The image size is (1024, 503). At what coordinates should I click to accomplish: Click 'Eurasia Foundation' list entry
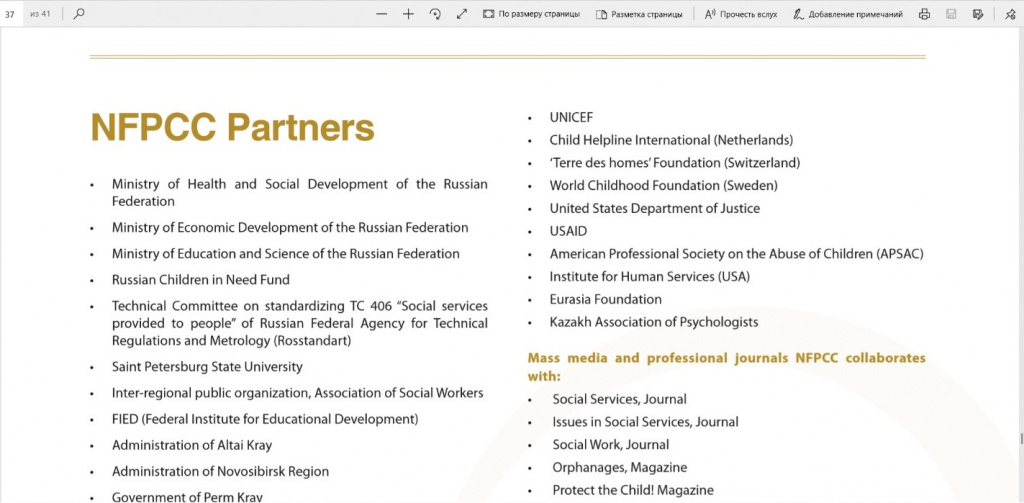coord(605,299)
